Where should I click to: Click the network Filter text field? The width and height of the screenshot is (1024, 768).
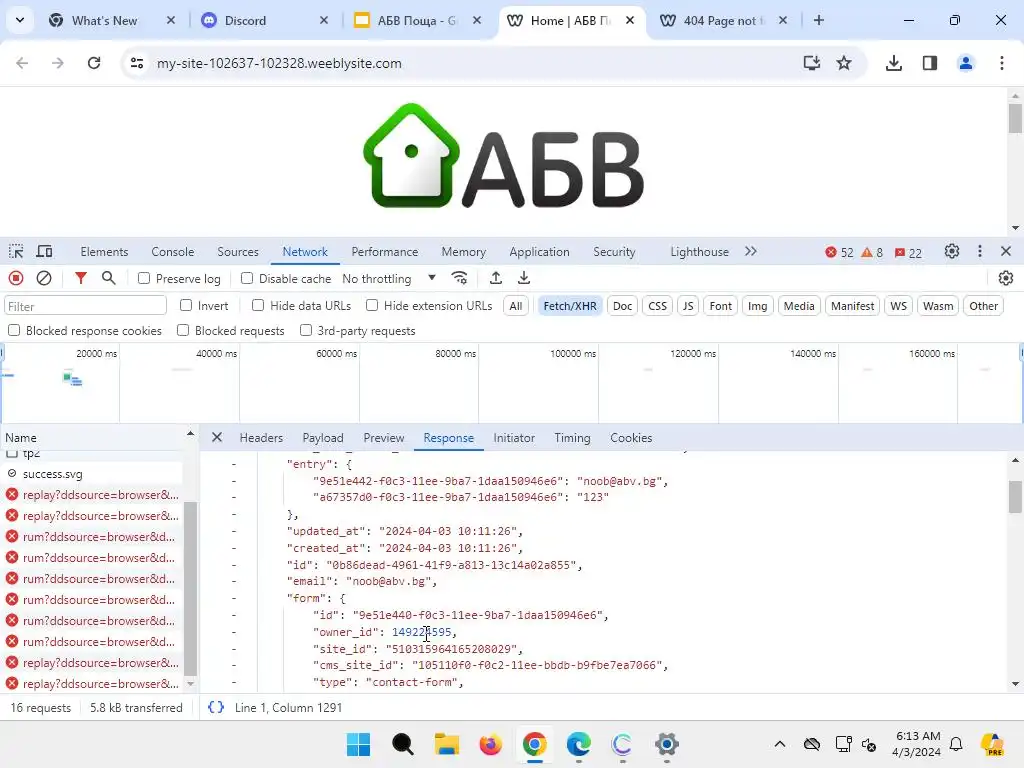(86, 306)
